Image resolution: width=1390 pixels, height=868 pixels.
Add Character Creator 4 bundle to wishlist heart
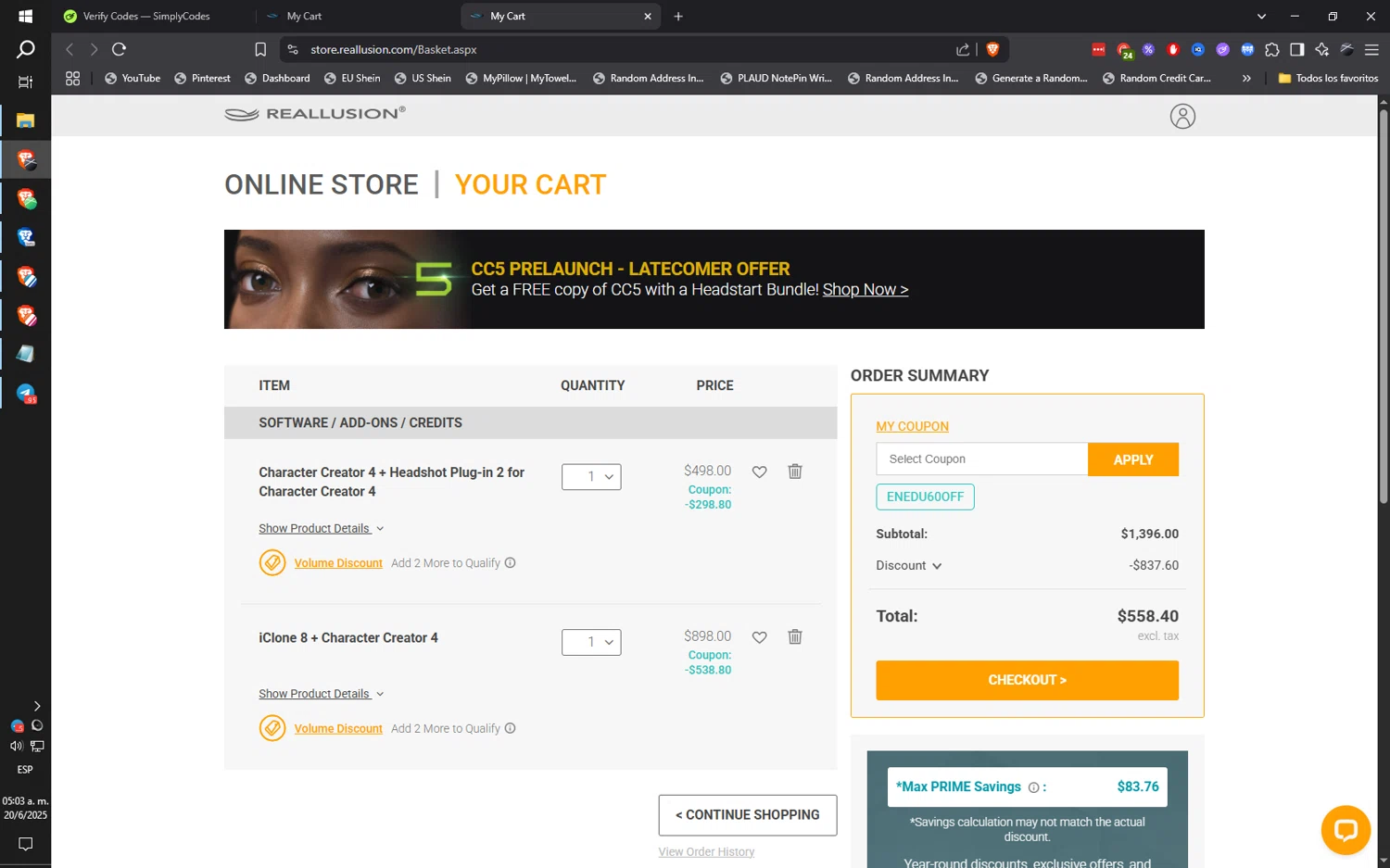[x=759, y=472]
